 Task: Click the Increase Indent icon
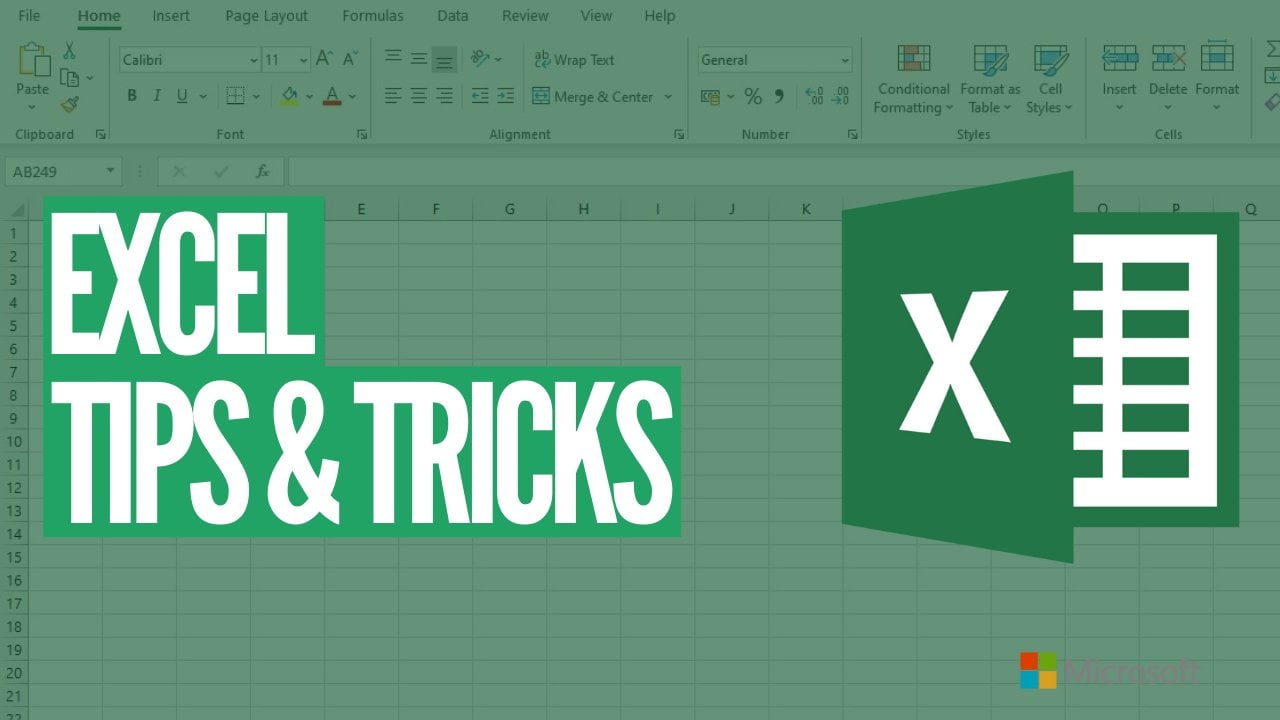[505, 96]
